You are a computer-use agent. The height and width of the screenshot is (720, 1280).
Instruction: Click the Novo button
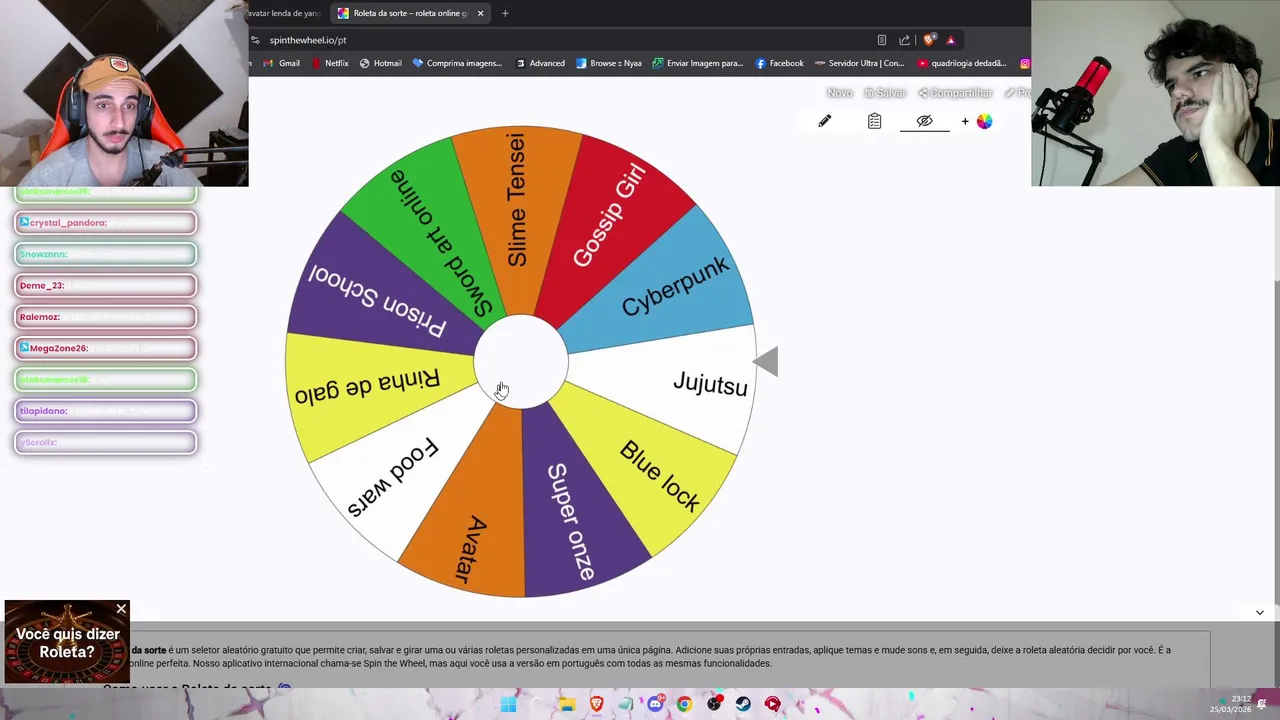click(x=840, y=93)
